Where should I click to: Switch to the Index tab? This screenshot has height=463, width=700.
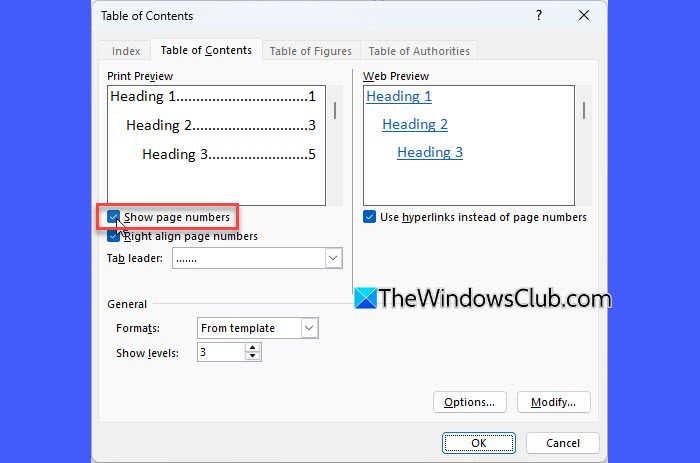[126, 51]
